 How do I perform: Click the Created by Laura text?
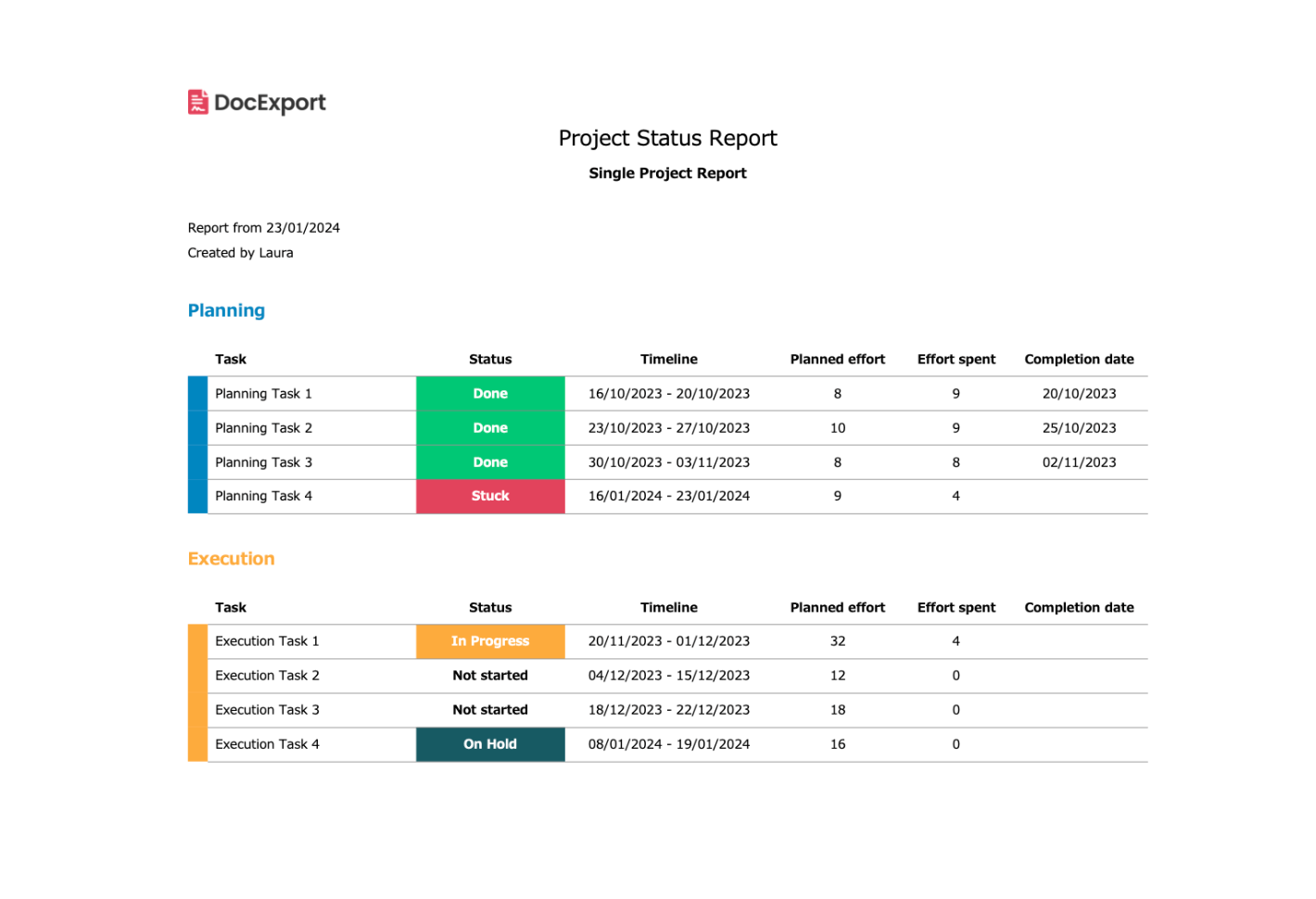[x=240, y=253]
